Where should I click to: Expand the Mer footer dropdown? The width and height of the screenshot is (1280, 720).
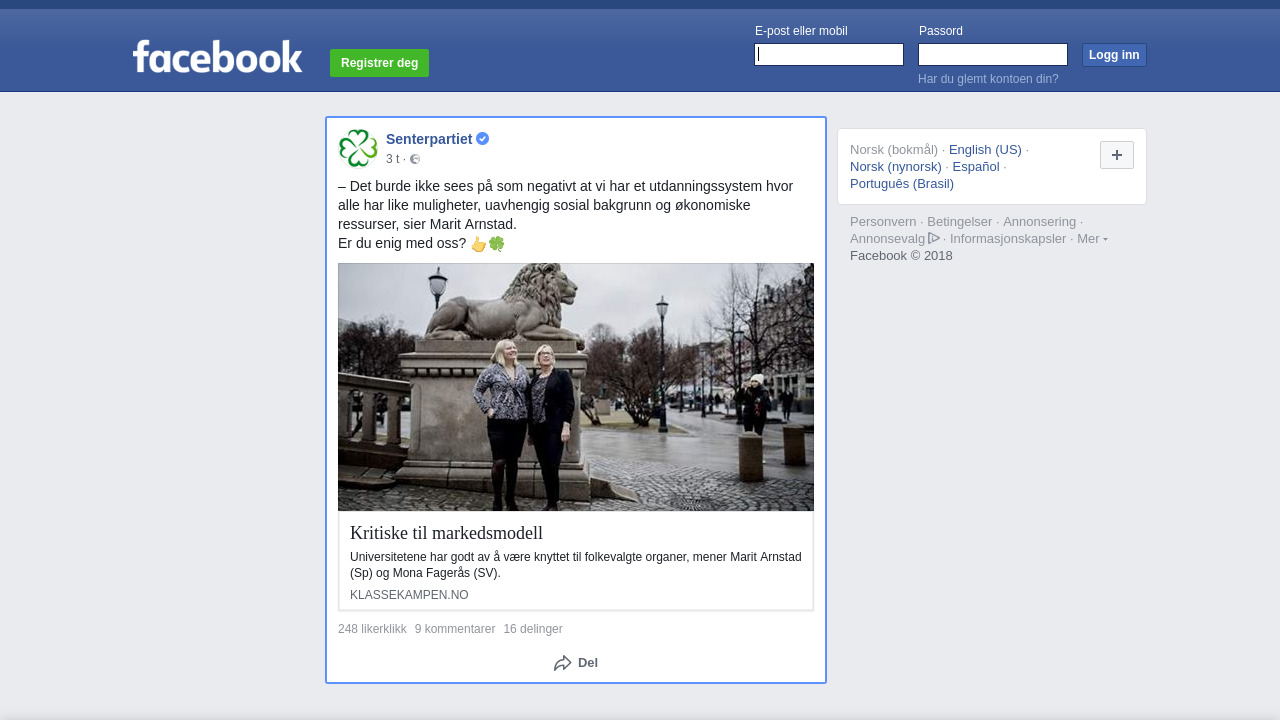(1092, 238)
